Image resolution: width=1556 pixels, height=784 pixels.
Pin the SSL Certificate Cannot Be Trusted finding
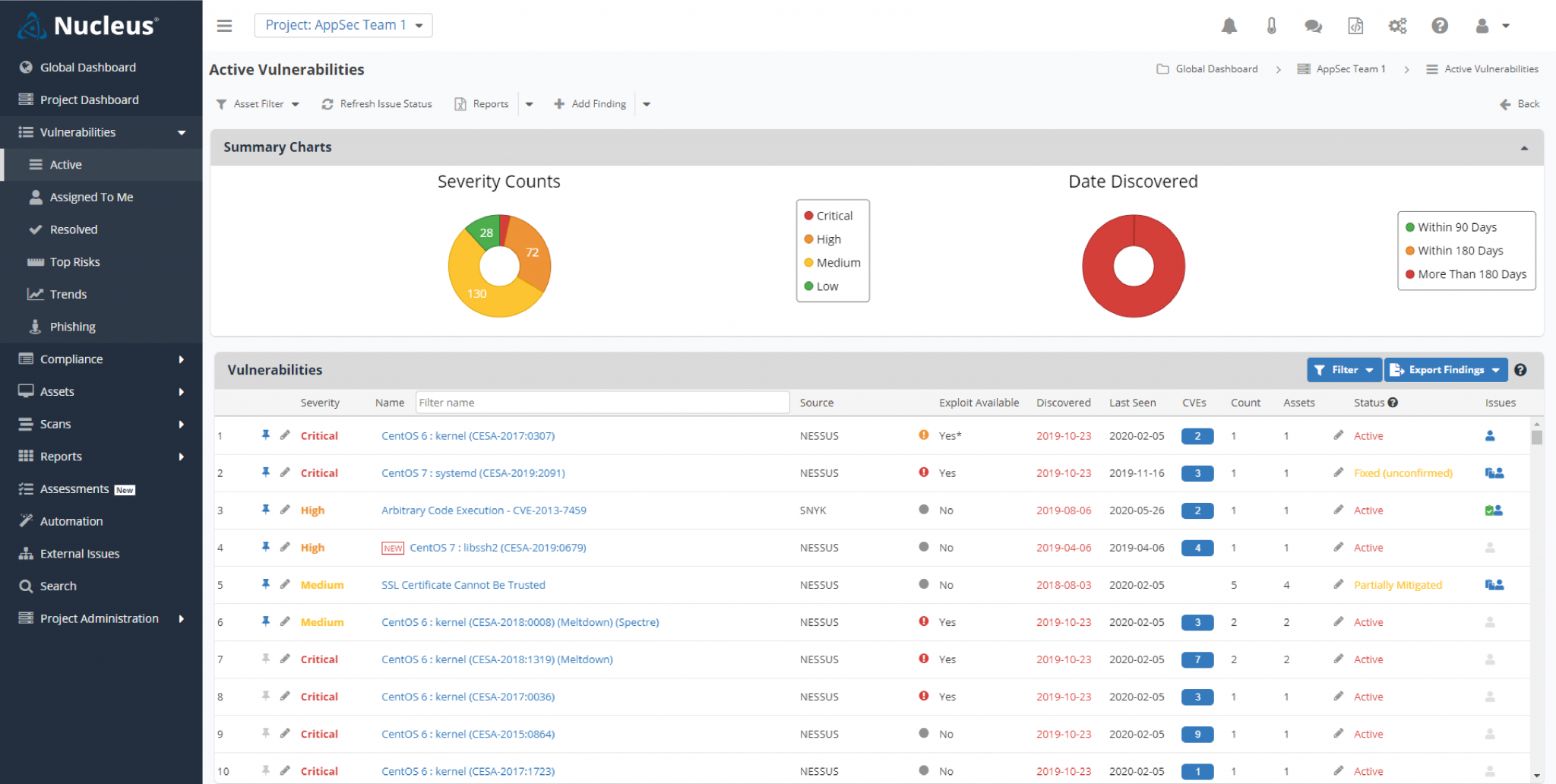[266, 584]
